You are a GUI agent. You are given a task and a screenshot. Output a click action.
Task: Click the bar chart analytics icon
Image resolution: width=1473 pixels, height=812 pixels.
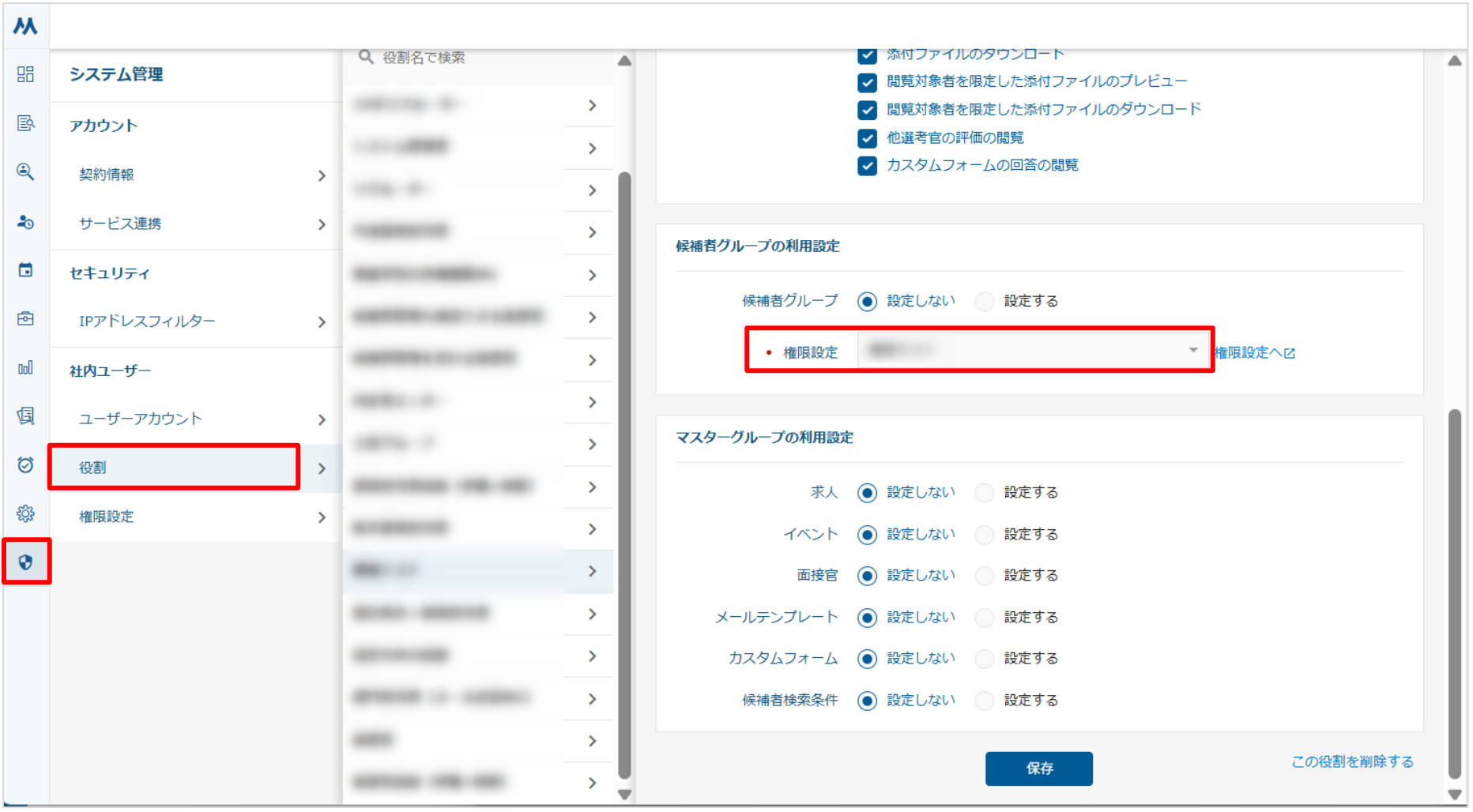(x=25, y=368)
